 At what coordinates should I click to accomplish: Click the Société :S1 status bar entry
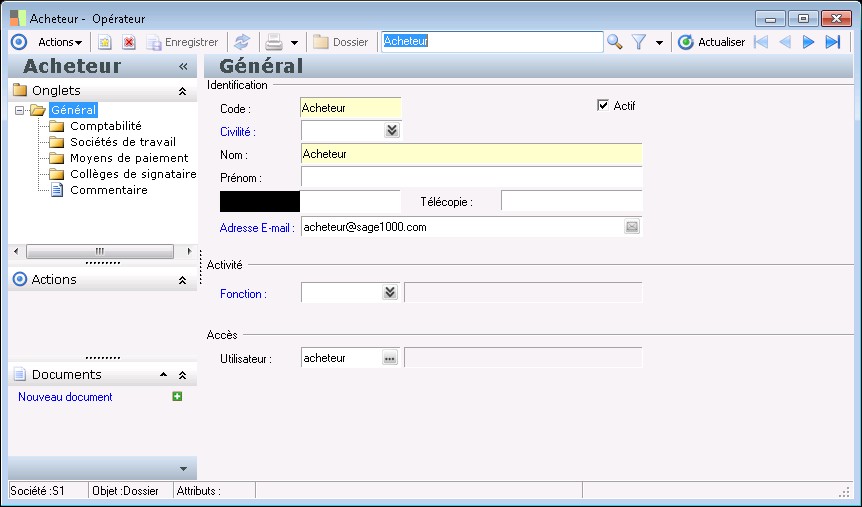pyautogui.click(x=37, y=491)
